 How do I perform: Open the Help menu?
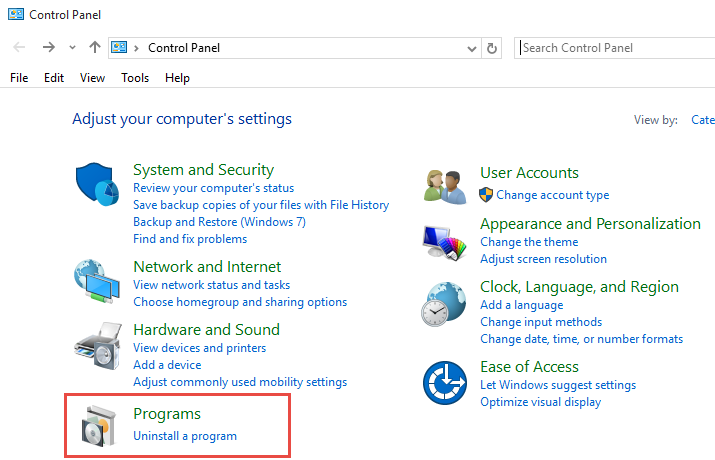pos(177,78)
